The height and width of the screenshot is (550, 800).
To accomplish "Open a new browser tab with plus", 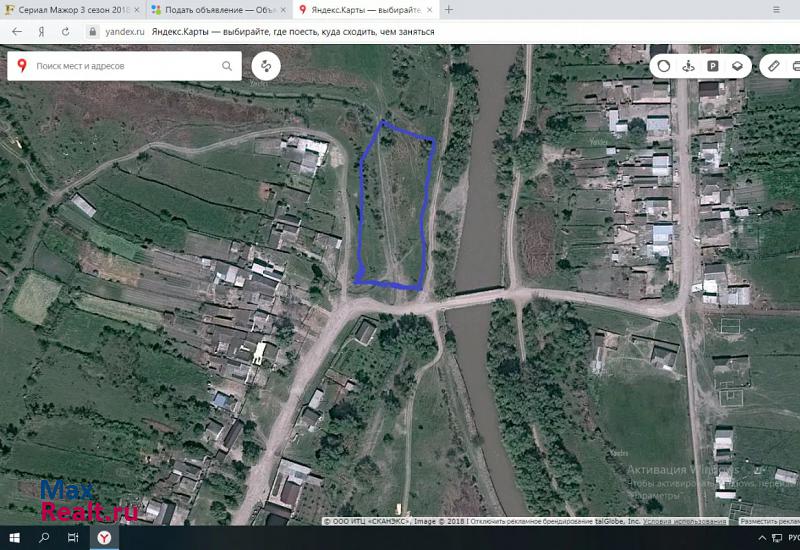I will (449, 9).
